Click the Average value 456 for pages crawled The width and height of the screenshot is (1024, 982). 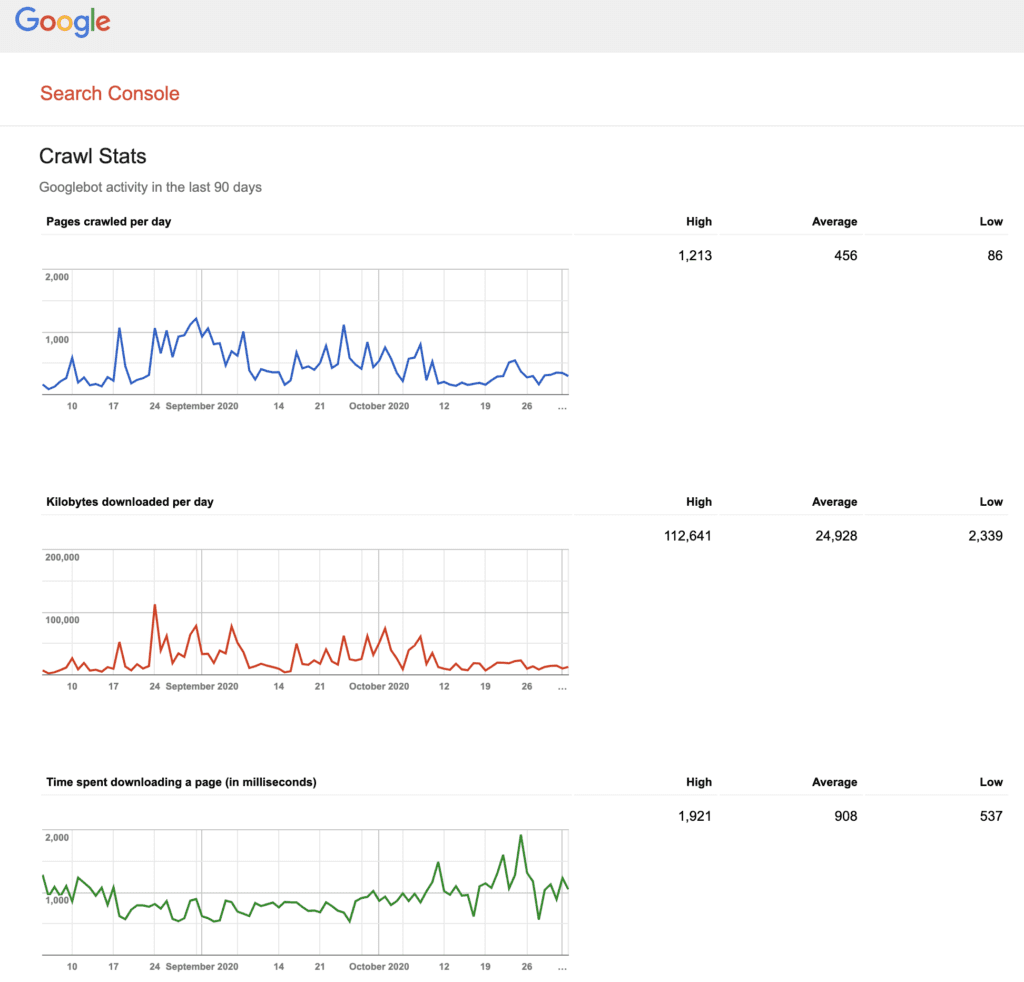pos(842,255)
